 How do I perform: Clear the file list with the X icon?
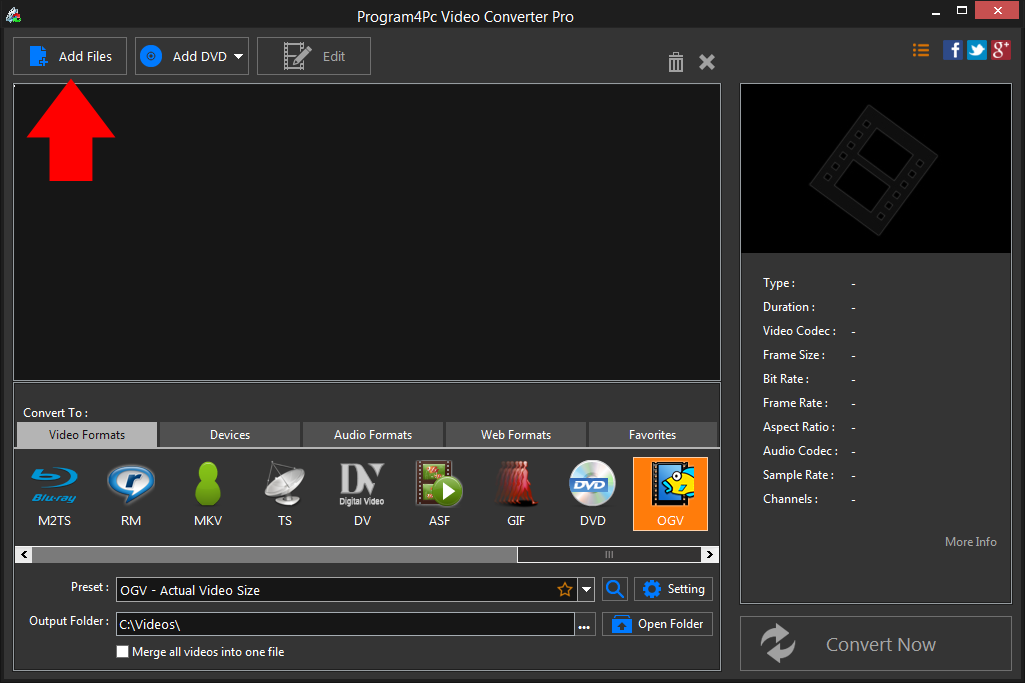point(707,62)
